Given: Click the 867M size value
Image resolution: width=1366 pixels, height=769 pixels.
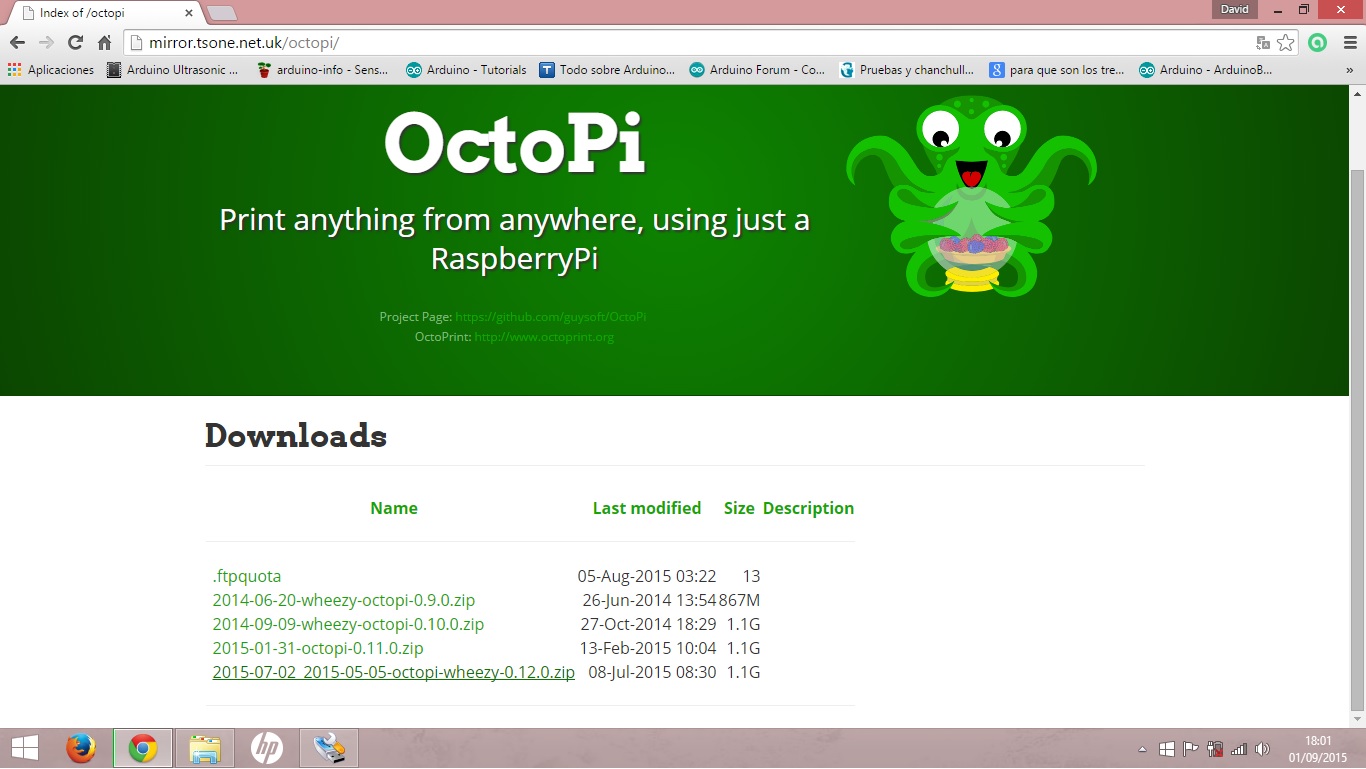Looking at the screenshot, I should point(740,600).
